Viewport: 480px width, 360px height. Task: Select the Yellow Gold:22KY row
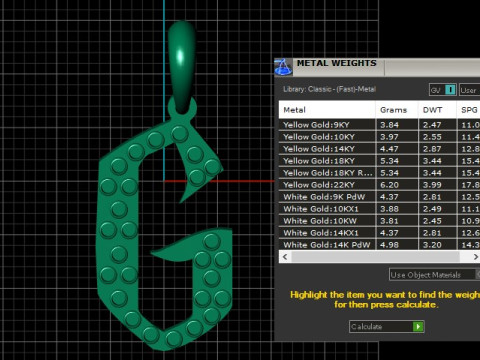point(379,185)
